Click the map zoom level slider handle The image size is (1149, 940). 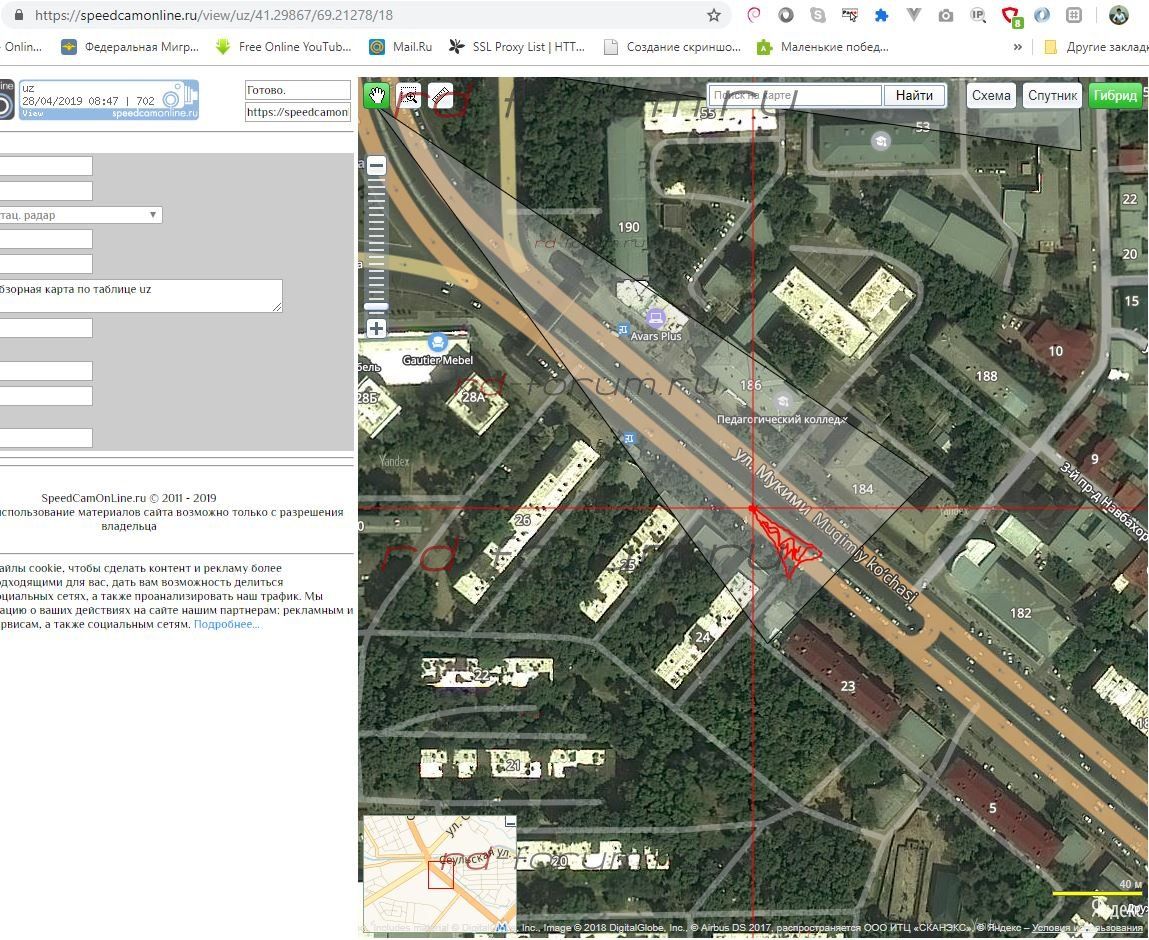tap(376, 306)
